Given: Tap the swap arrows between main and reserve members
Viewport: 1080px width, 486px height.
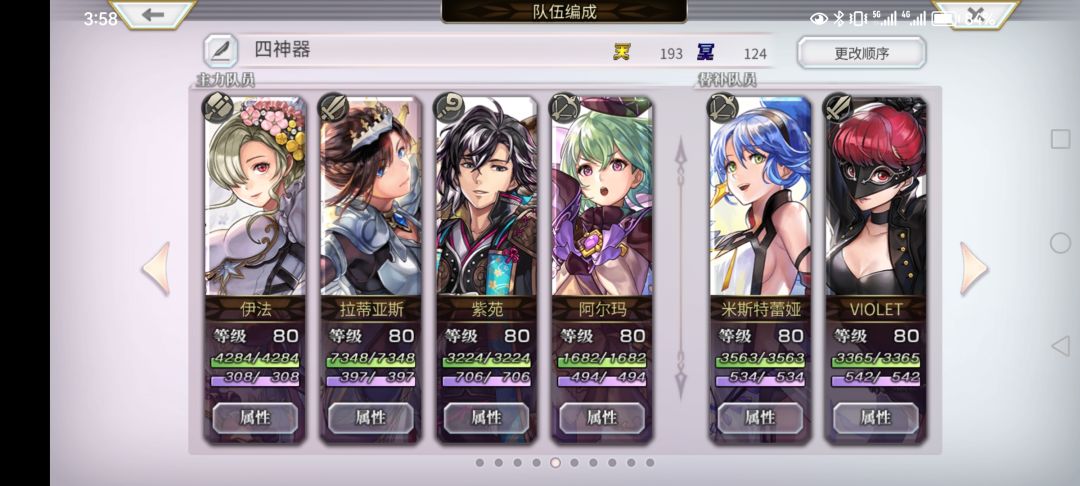Looking at the screenshot, I should 681,269.
